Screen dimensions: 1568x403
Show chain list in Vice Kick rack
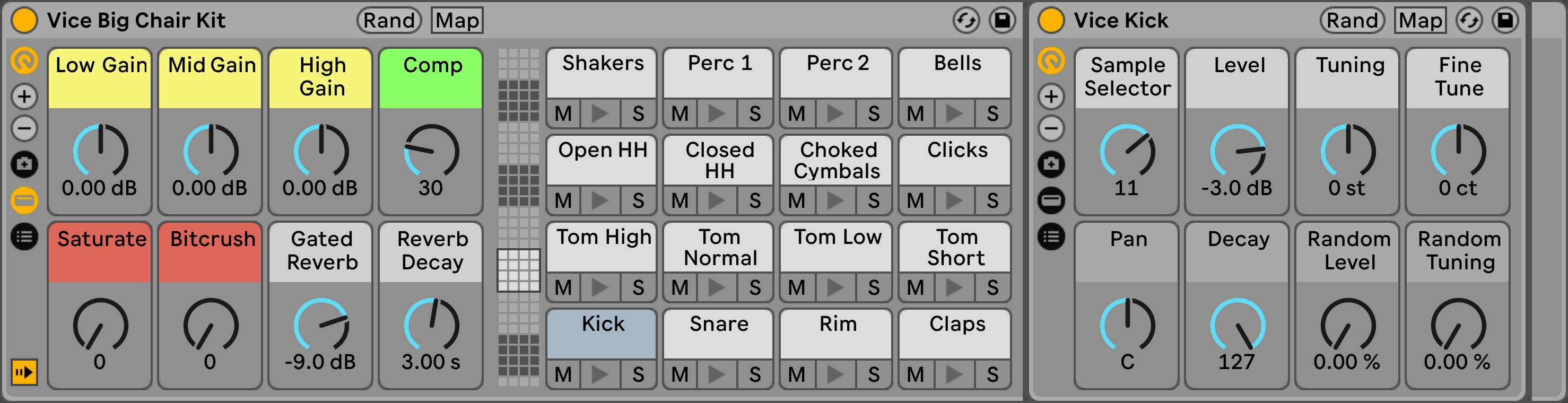click(x=1051, y=237)
